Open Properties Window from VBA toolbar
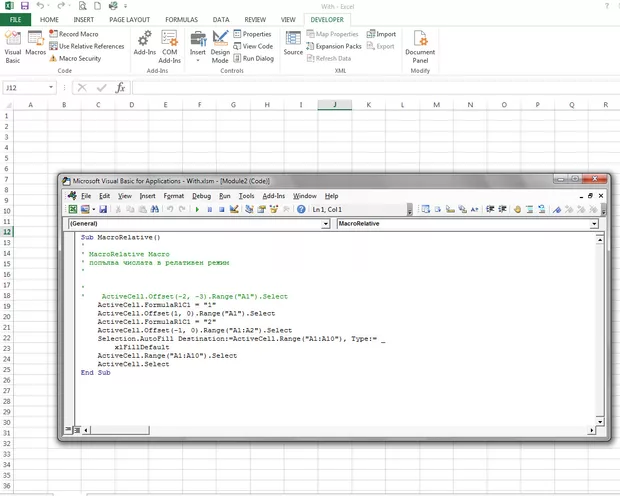Viewport: 620px width, 496px height. point(261,209)
